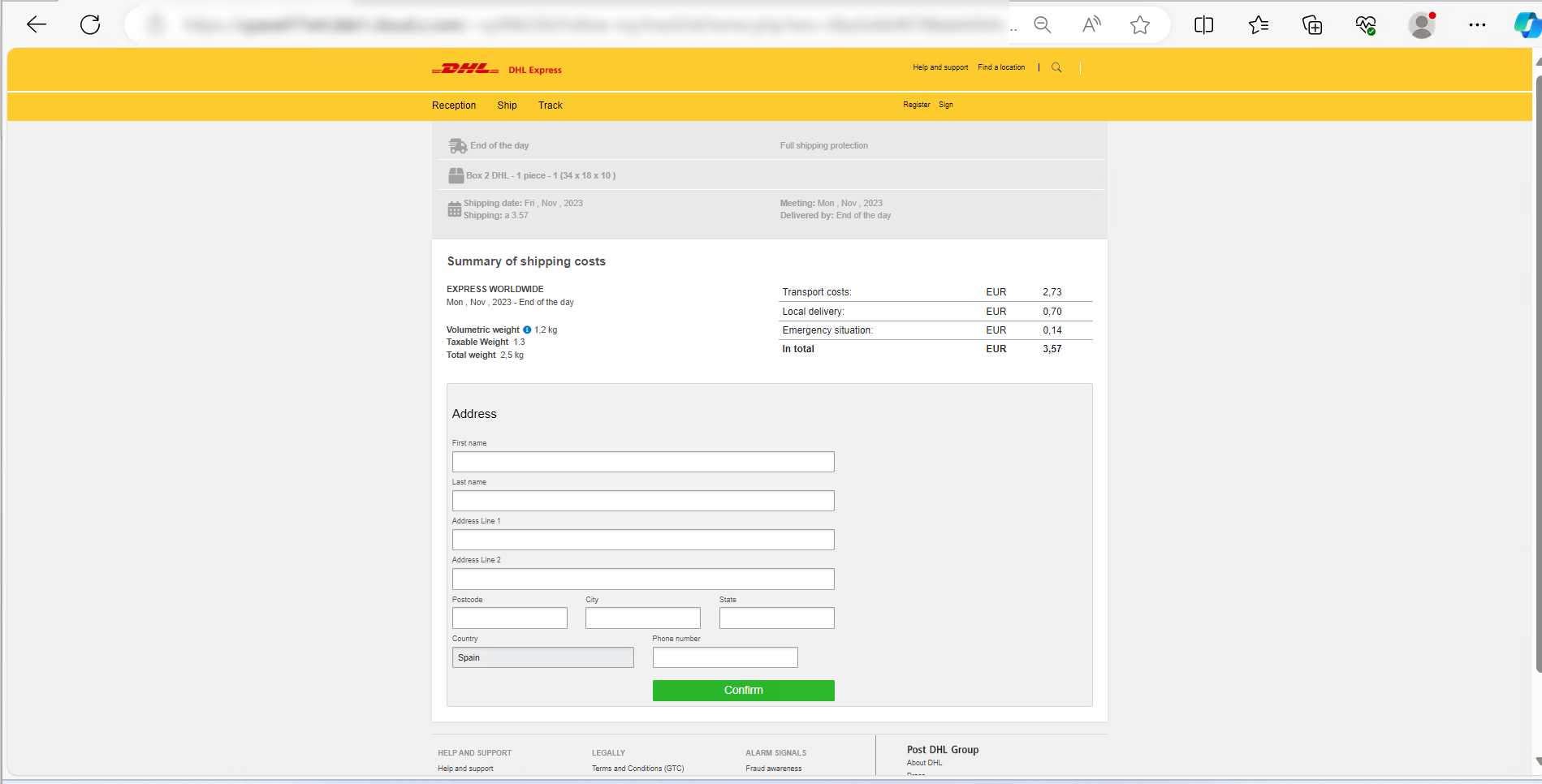Open browser Settings and more menu
The height and width of the screenshot is (784, 1542).
1477,25
